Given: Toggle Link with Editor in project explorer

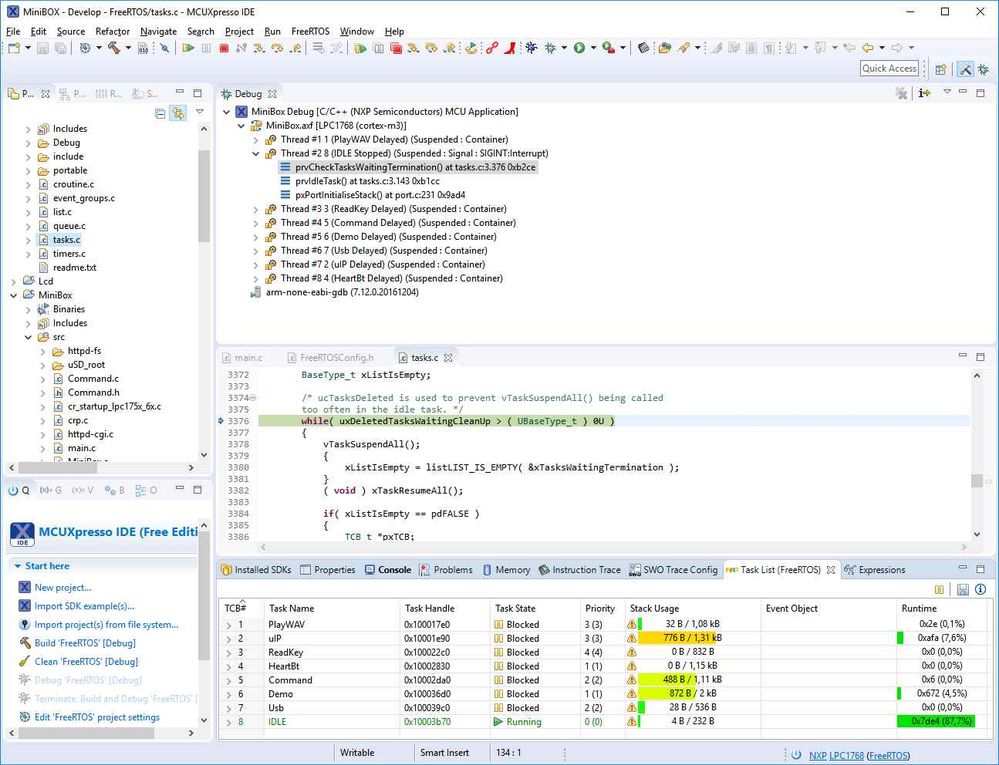Looking at the screenshot, I should pos(177,114).
